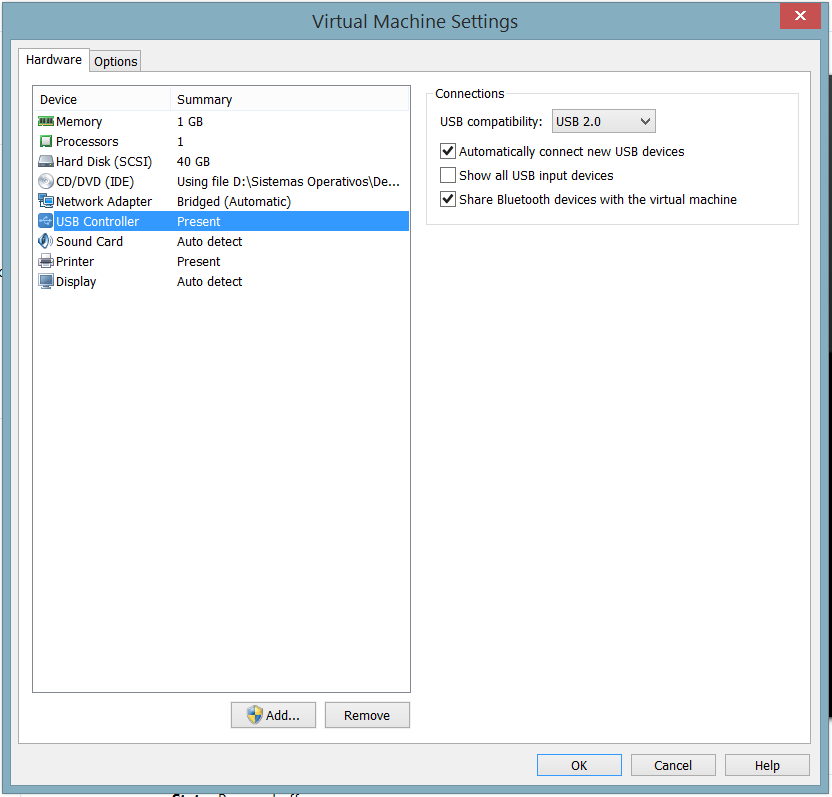Select the Hardware tab
The height and width of the screenshot is (797, 832).
(54, 60)
